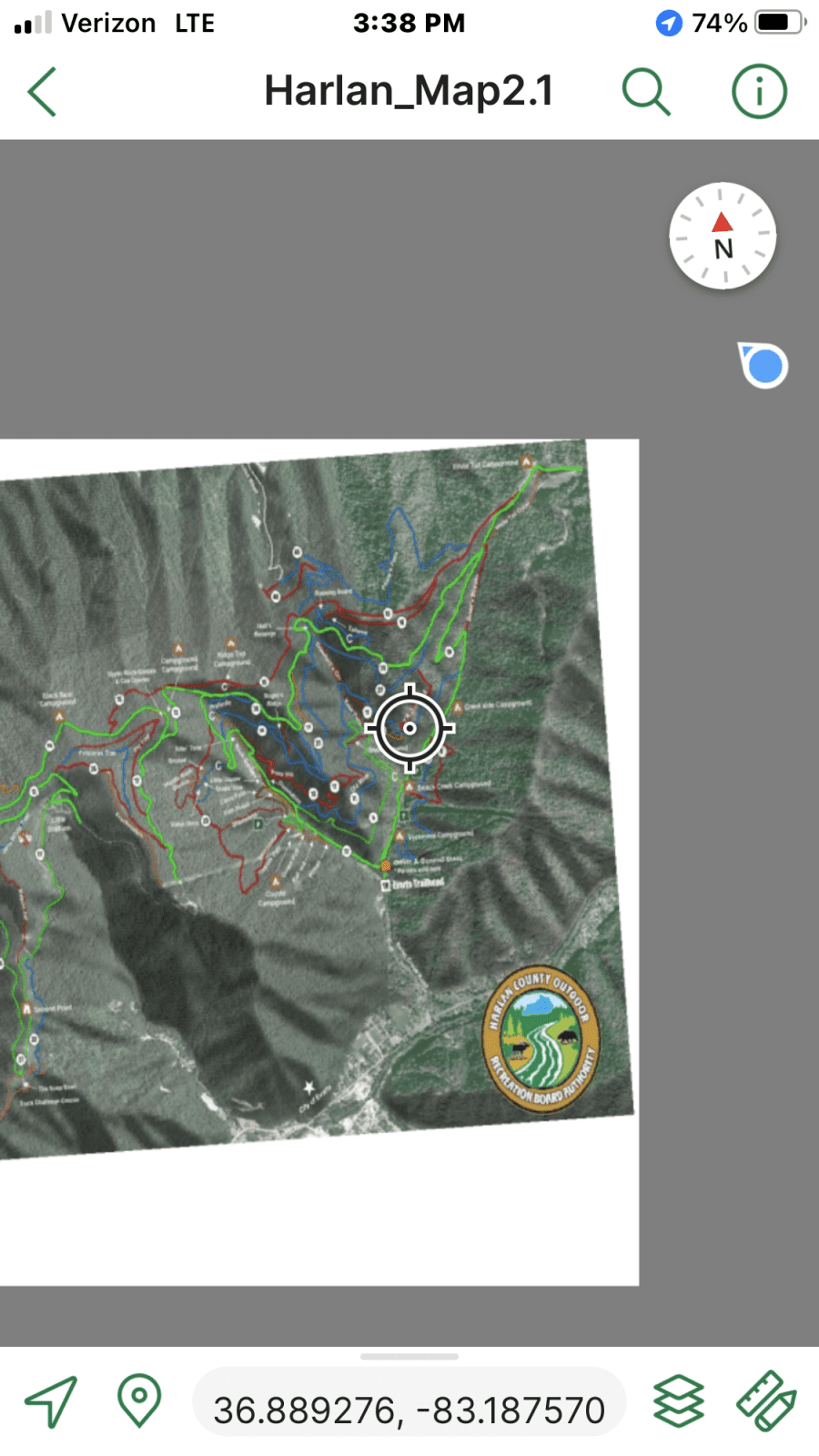The width and height of the screenshot is (819, 1456).
Task: Open the map search magnifier
Action: point(646,92)
